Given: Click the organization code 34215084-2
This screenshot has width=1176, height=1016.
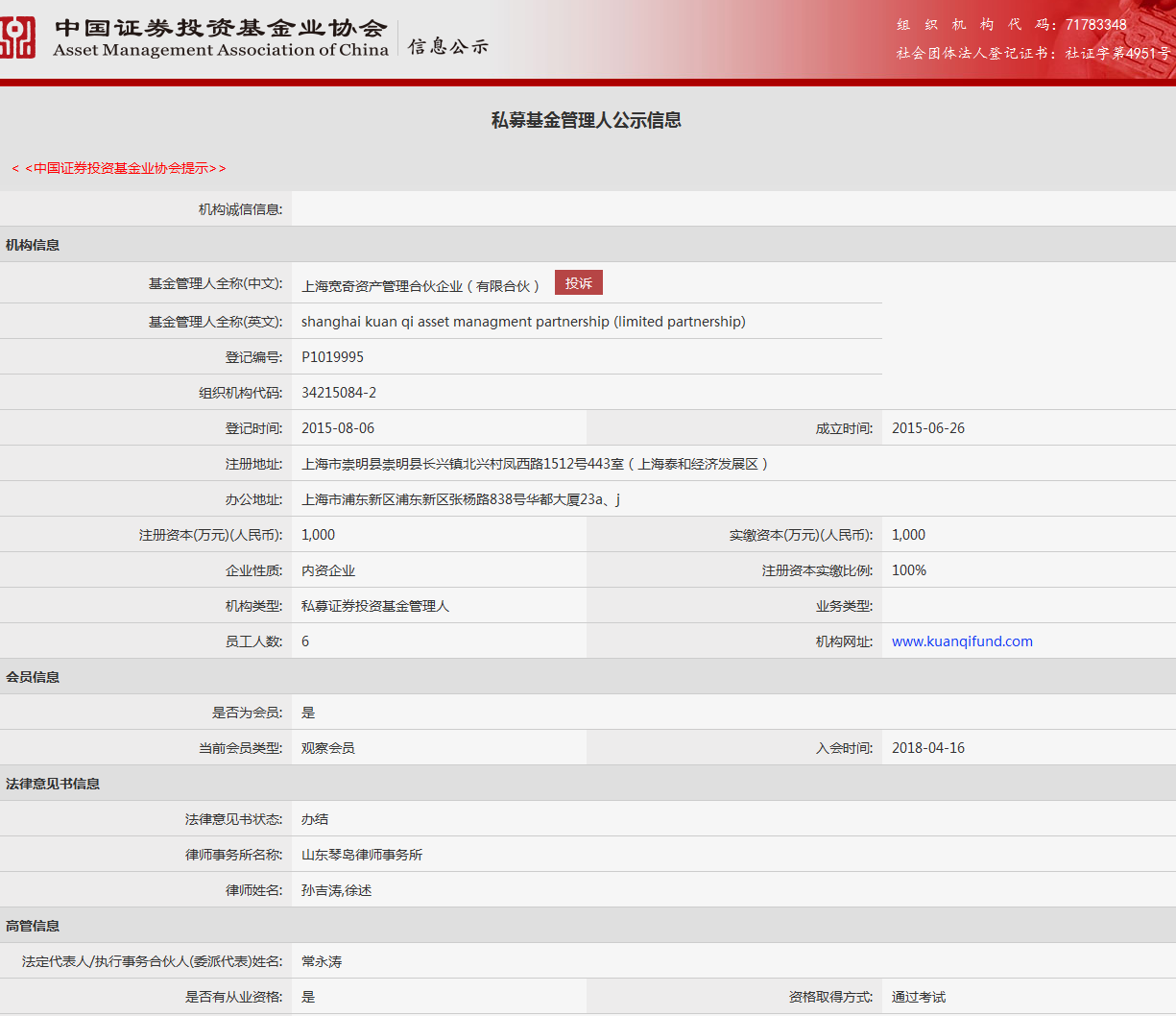Looking at the screenshot, I should [339, 393].
